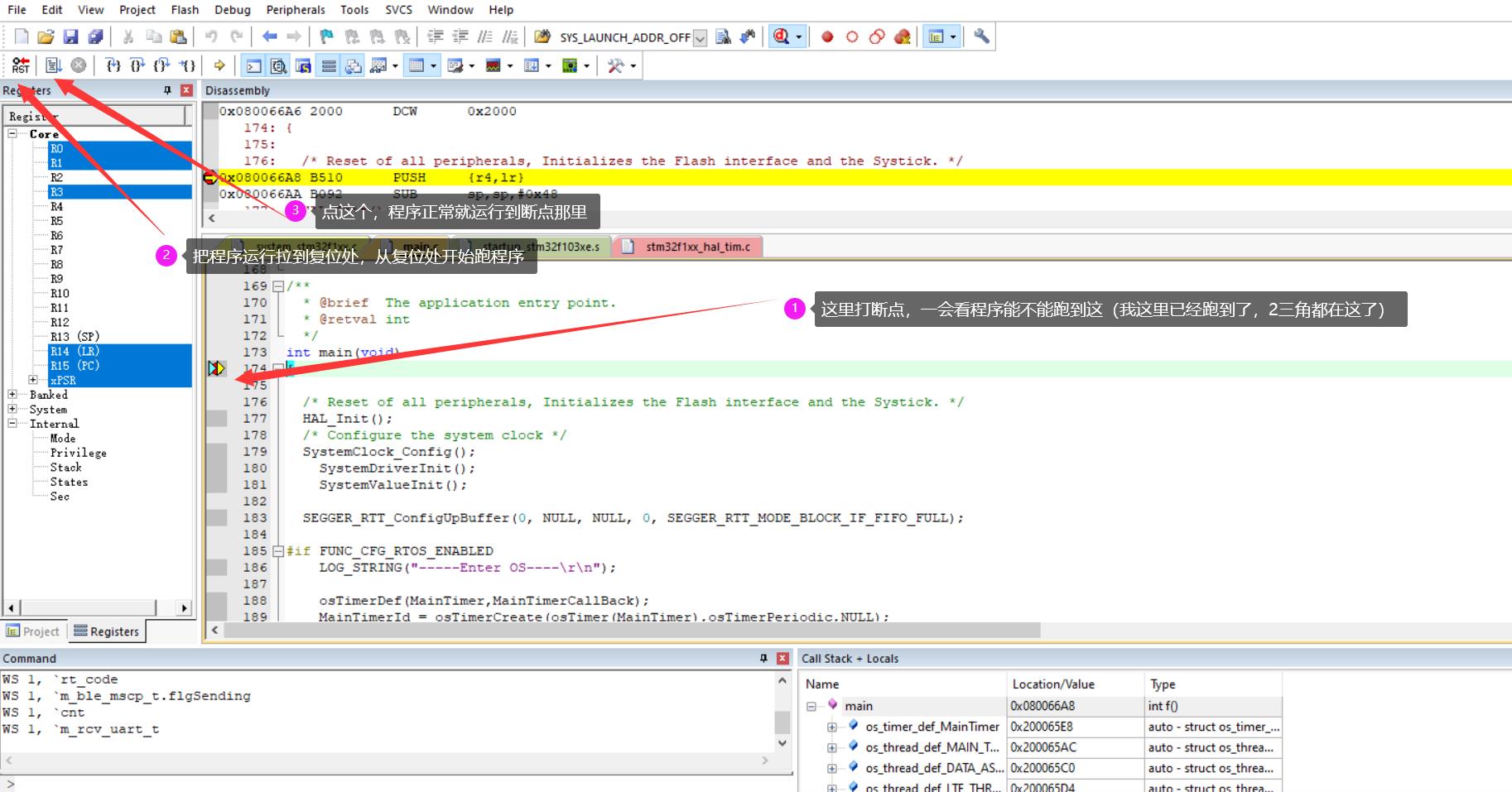Click the Open file icon

pos(46,36)
